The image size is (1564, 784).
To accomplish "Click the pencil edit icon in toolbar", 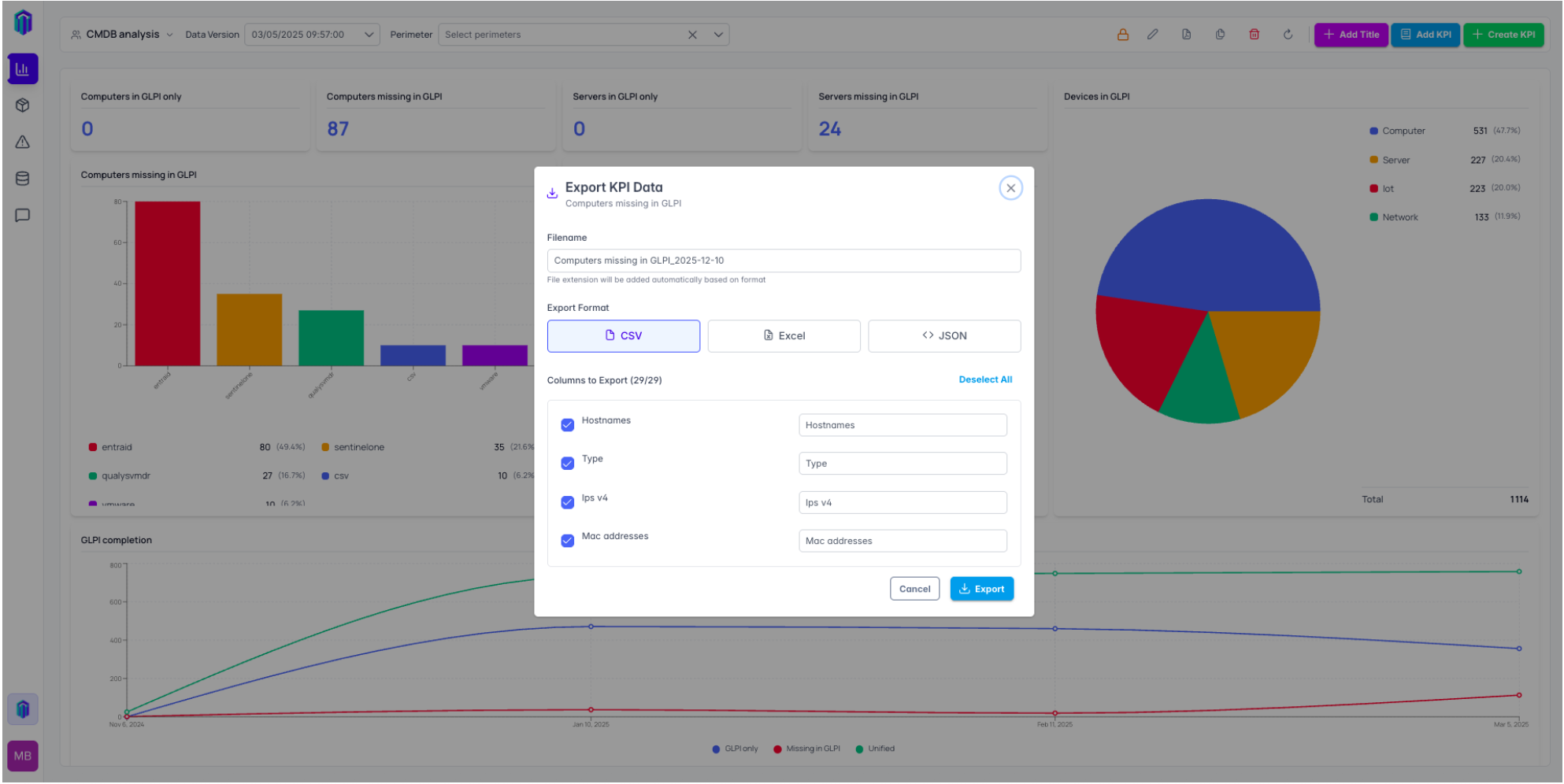I will (x=1152, y=35).
